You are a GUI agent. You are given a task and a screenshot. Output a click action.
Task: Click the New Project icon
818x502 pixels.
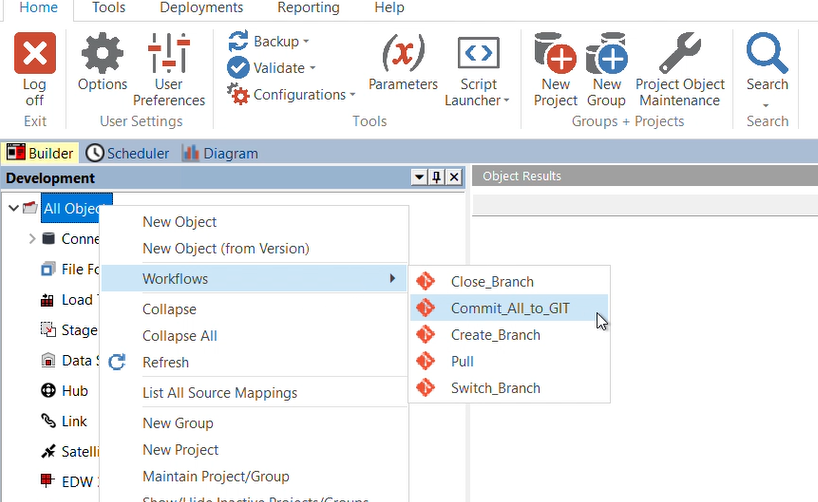(555, 53)
